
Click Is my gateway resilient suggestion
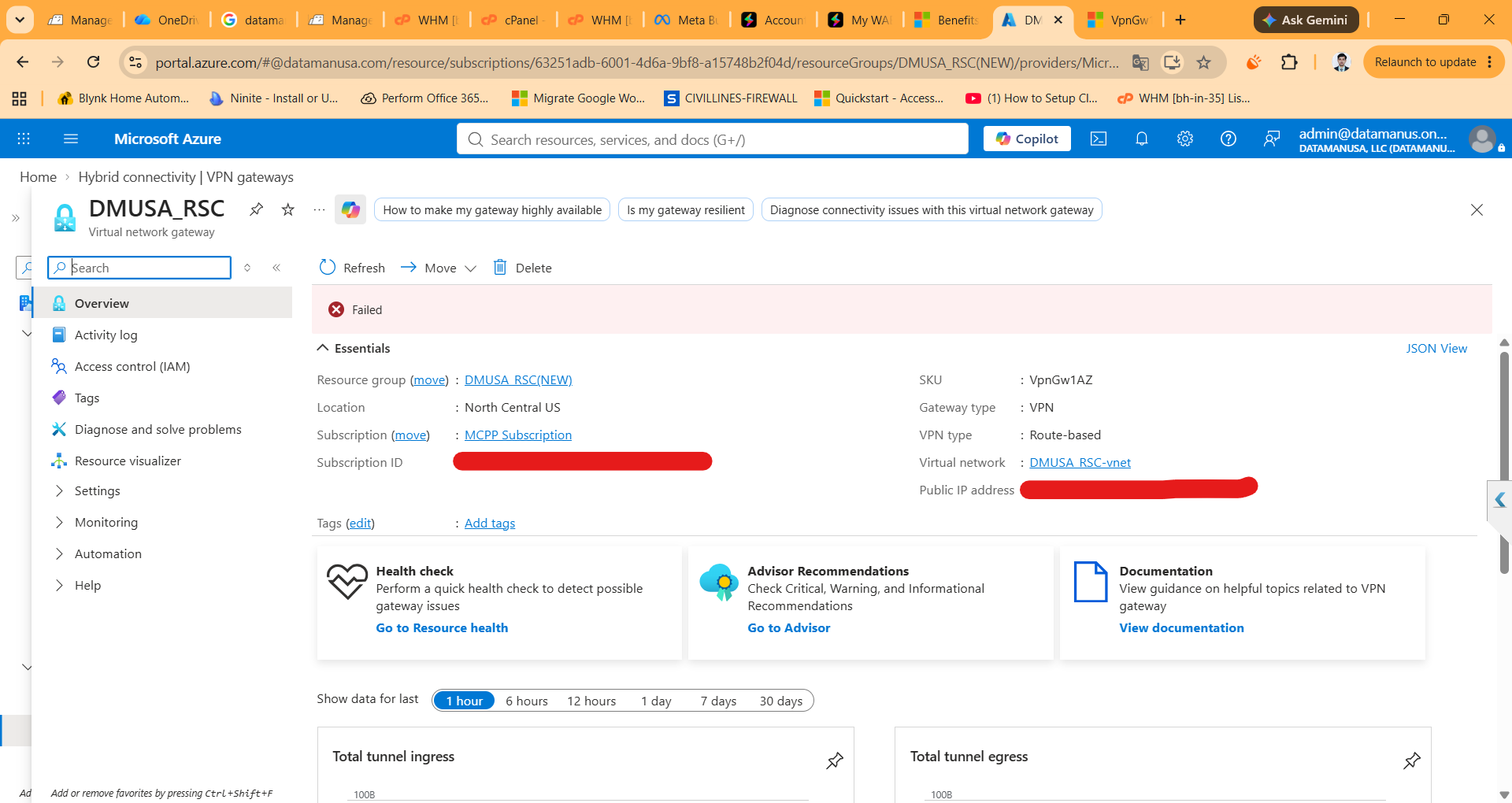(686, 209)
